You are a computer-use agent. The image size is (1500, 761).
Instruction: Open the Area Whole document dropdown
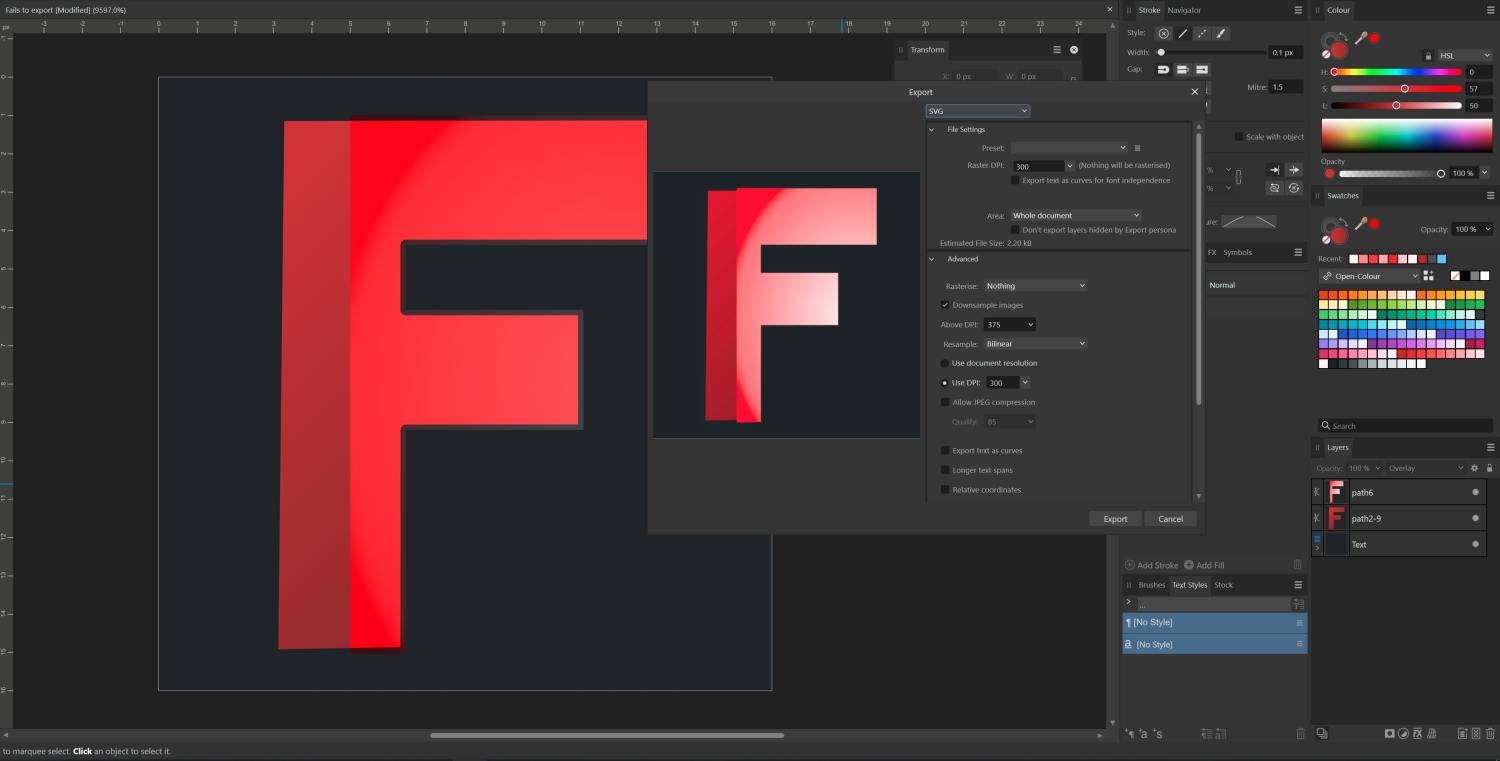pos(1075,216)
